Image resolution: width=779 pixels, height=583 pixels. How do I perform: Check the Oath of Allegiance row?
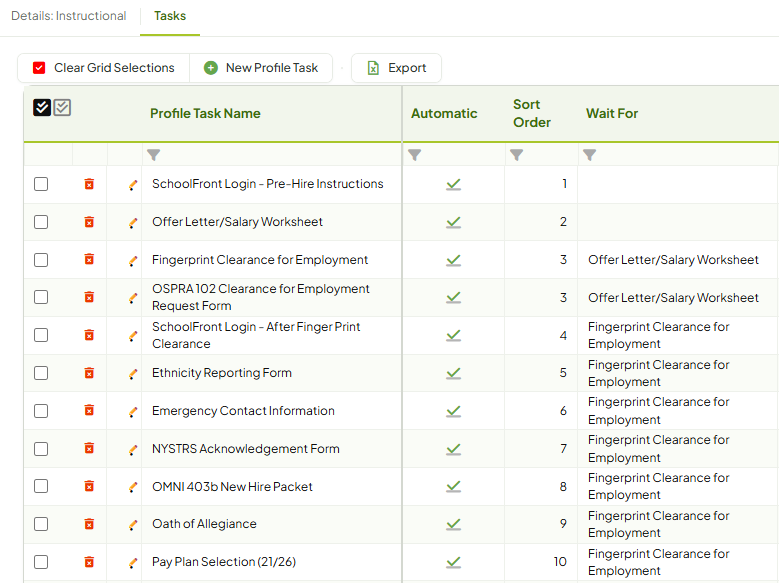(x=41, y=524)
